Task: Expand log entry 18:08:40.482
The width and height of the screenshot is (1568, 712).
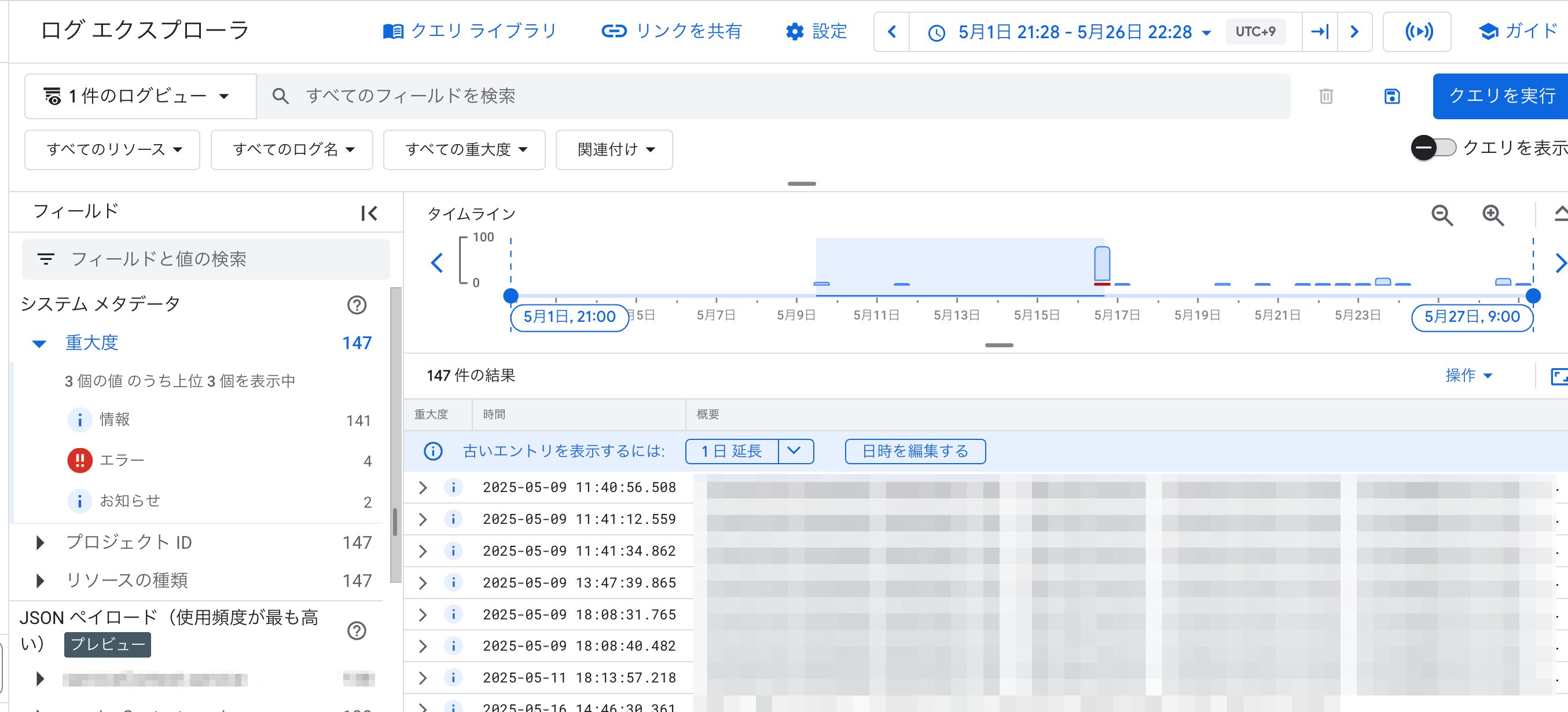Action: coord(423,646)
